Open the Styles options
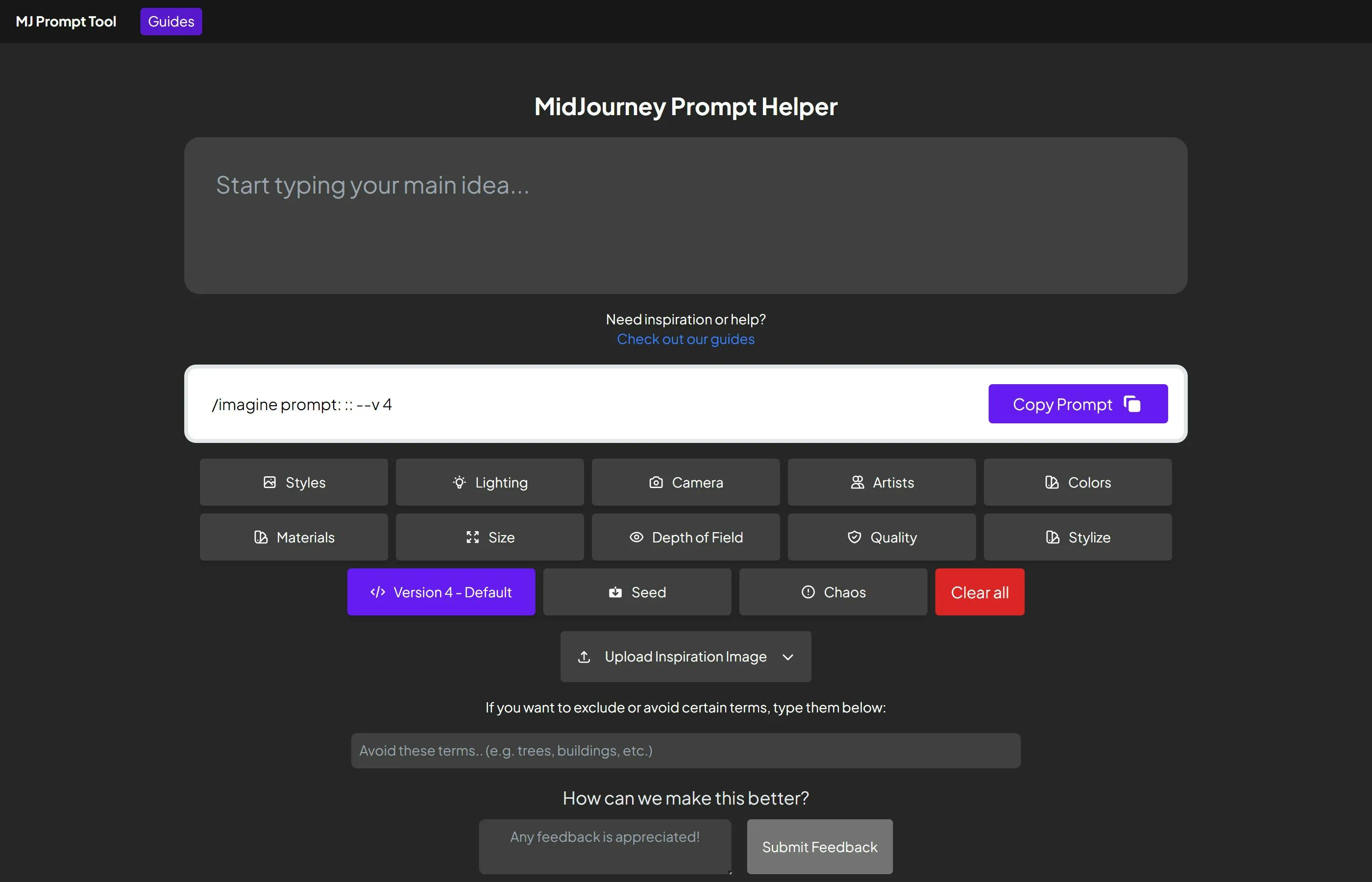This screenshot has height=882, width=1372. point(294,482)
